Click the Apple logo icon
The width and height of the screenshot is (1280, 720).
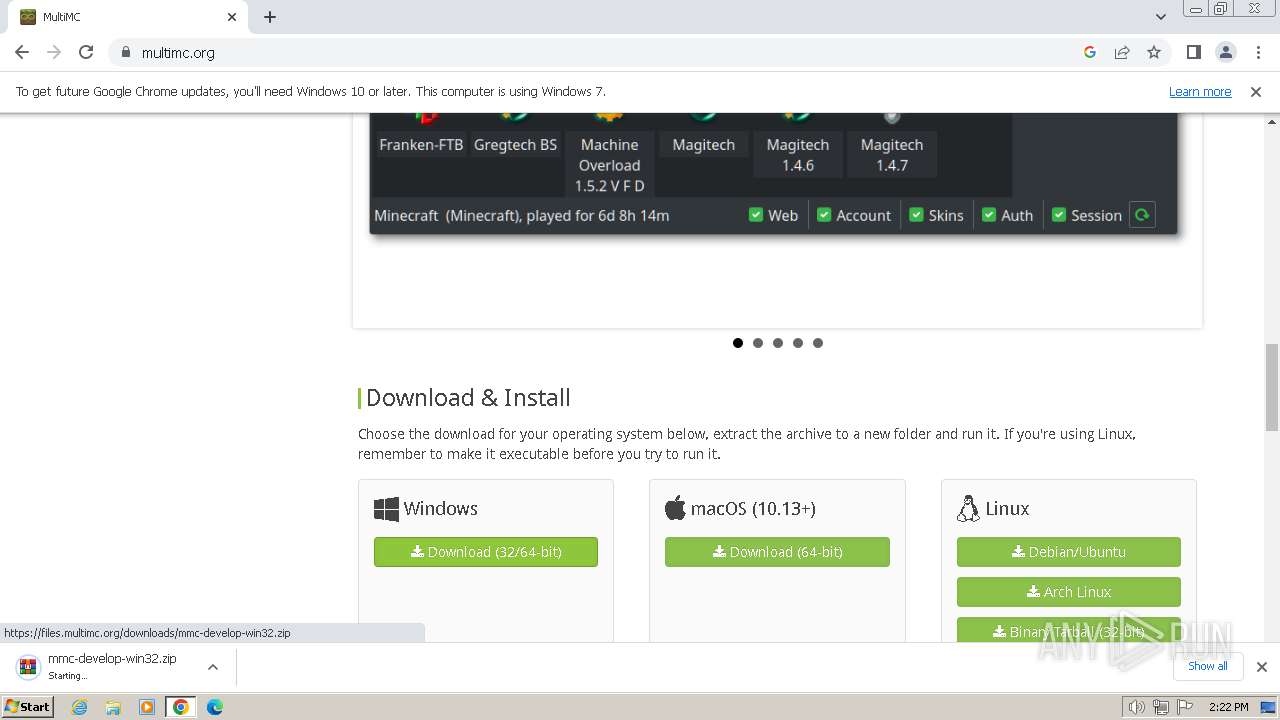tap(675, 508)
